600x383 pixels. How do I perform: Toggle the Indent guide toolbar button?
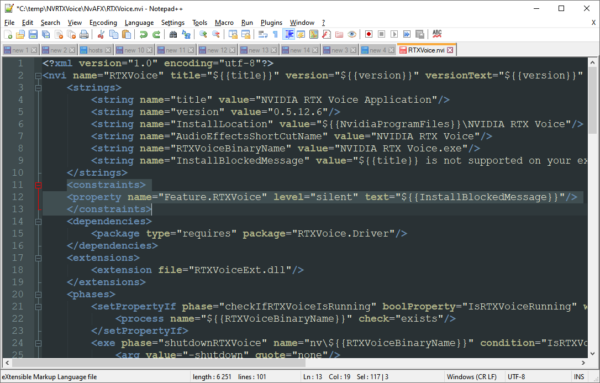point(289,34)
